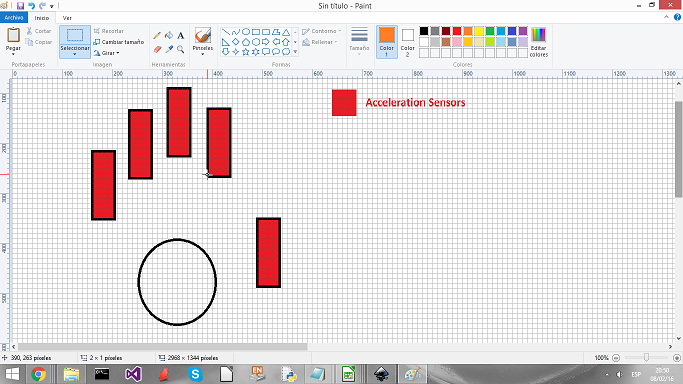683x384 pixels.
Task: Activate the Seleccionar rectangle selection tool
Action: pos(75,35)
